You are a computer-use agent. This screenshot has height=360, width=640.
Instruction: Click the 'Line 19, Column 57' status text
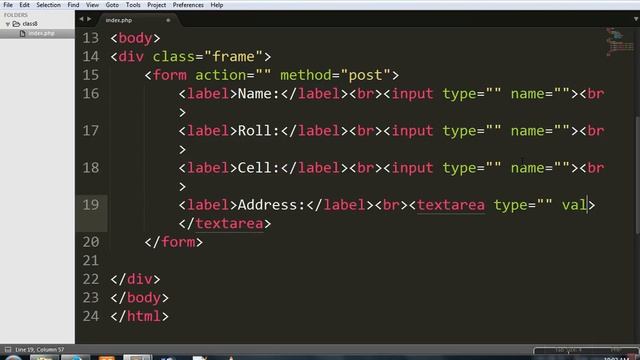[x=40, y=349]
